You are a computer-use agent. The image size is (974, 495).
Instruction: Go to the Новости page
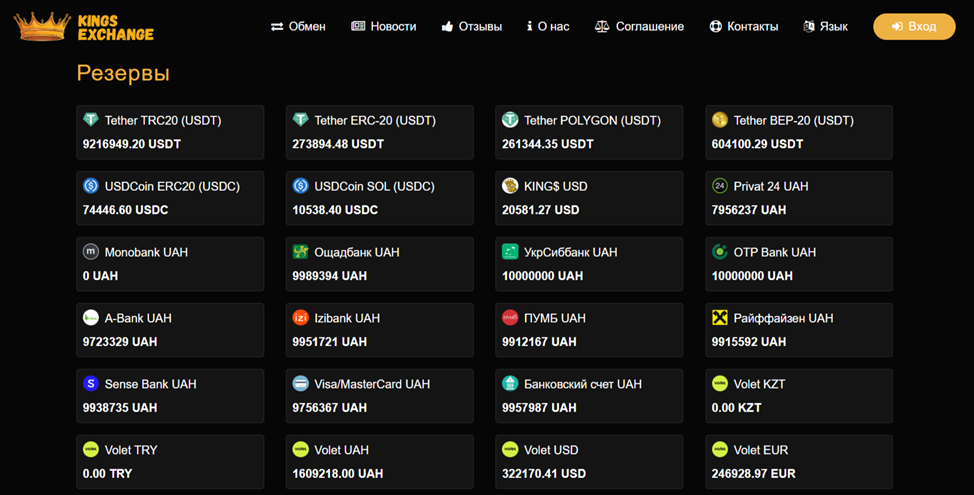[384, 27]
